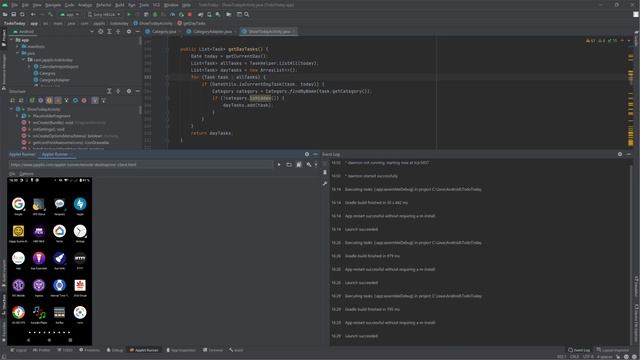Image resolution: width=640 pixels, height=360 pixels.
Task: Click the folder icon in Applet Runner toolbar
Action: 289,164
